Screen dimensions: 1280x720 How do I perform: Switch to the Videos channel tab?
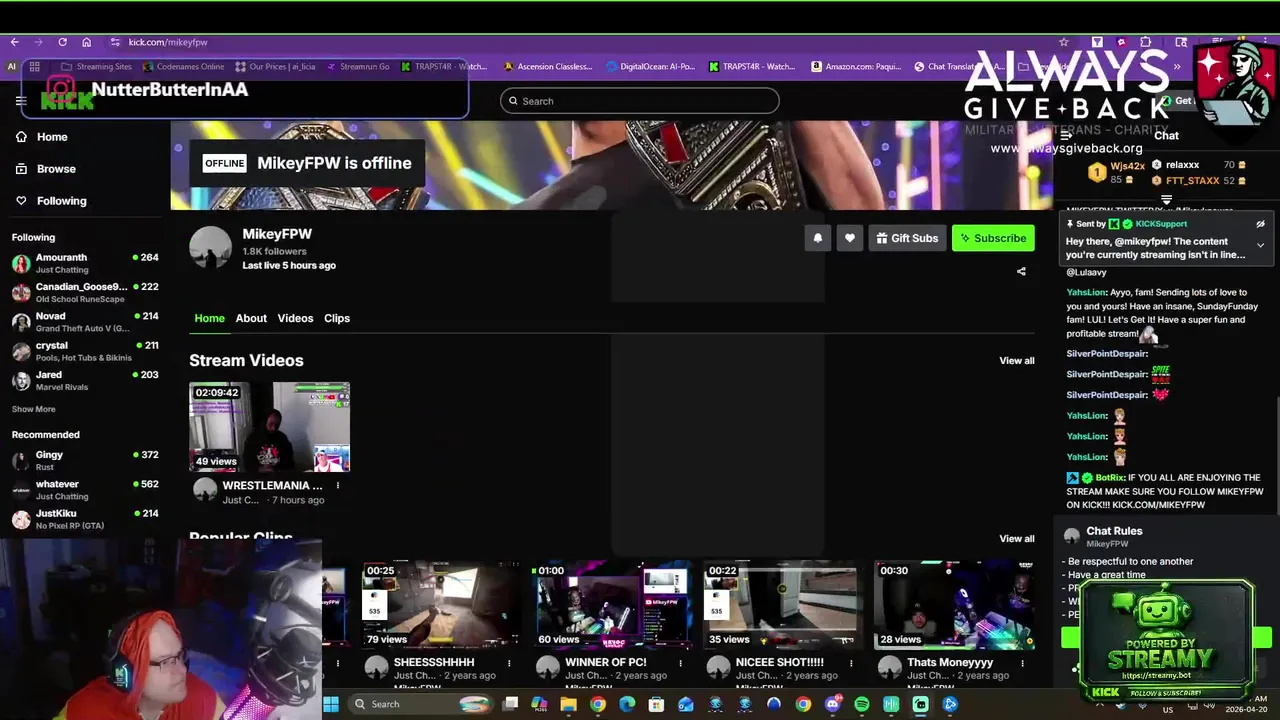click(x=295, y=318)
